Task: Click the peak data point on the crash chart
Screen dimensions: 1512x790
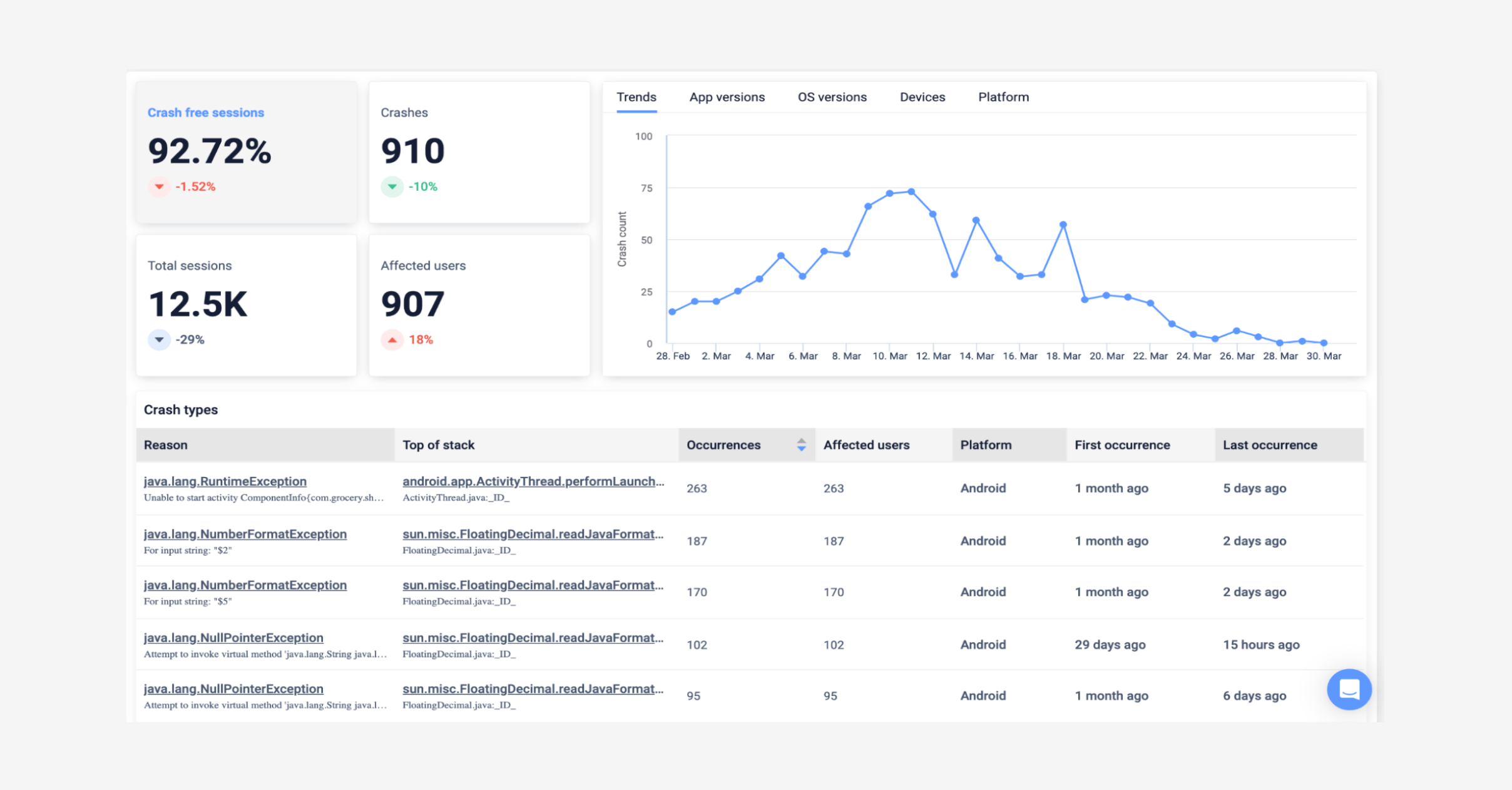Action: point(911,191)
